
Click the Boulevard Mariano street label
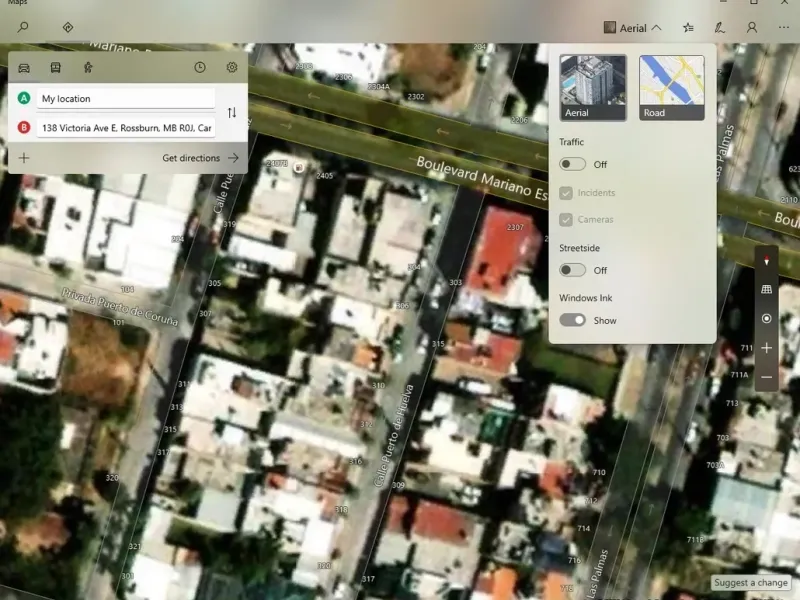pyautogui.click(x=482, y=179)
